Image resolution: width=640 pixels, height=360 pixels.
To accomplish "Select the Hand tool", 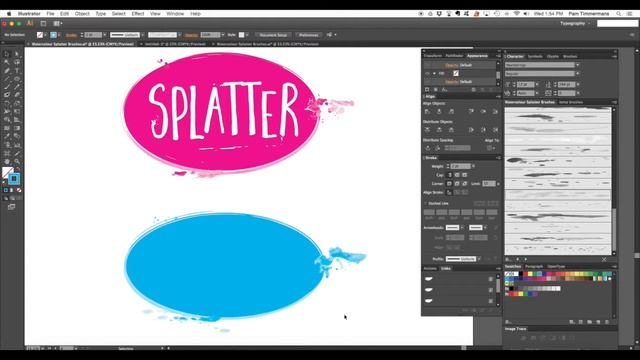I will tap(7, 162).
